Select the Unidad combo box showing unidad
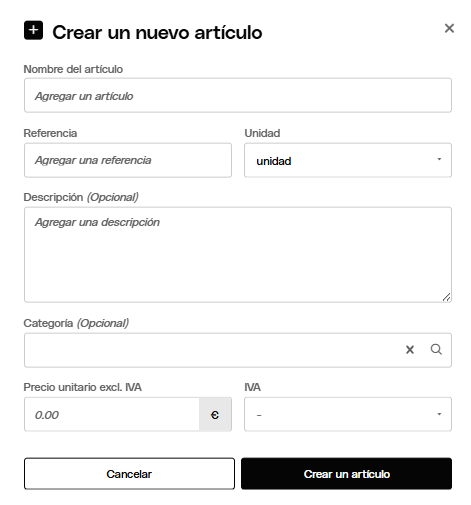 pos(348,160)
